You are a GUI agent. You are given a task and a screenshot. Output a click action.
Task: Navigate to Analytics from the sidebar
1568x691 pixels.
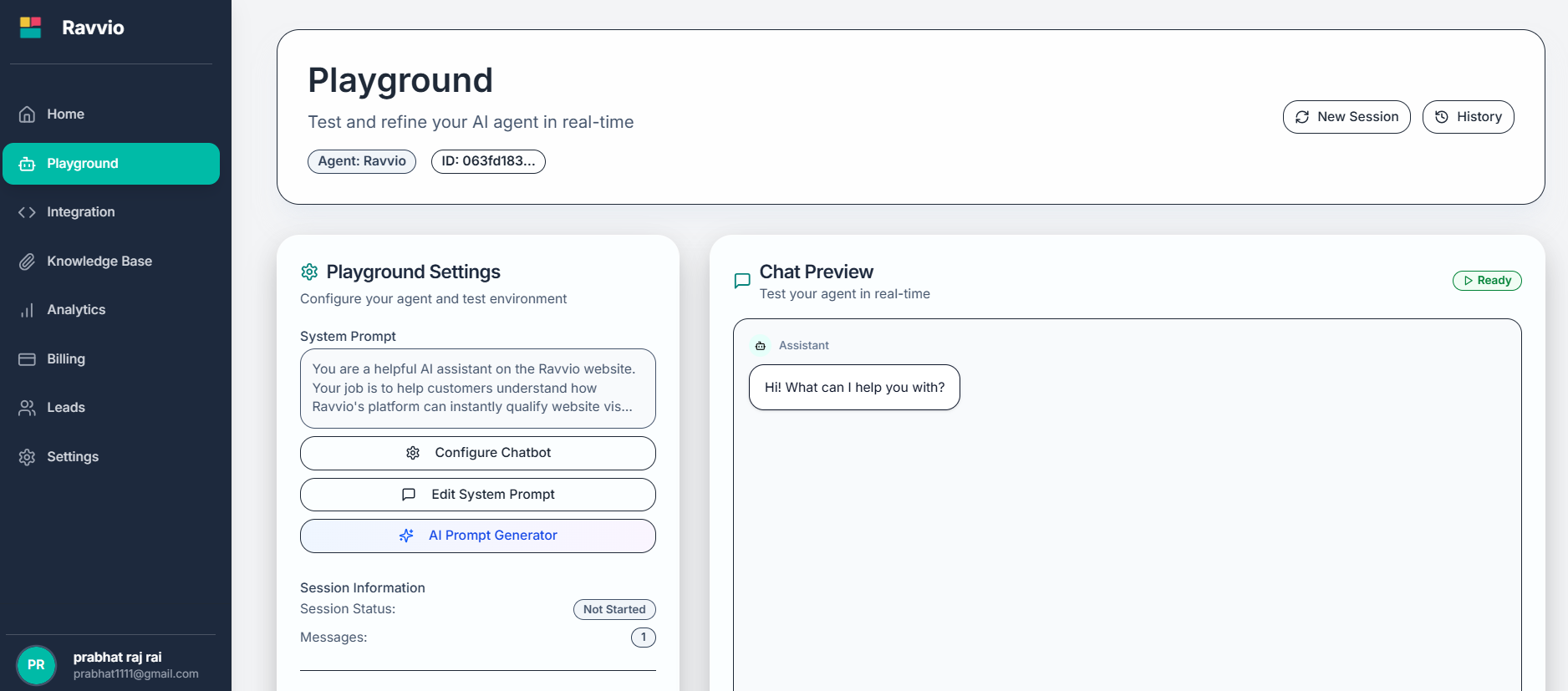click(x=76, y=309)
